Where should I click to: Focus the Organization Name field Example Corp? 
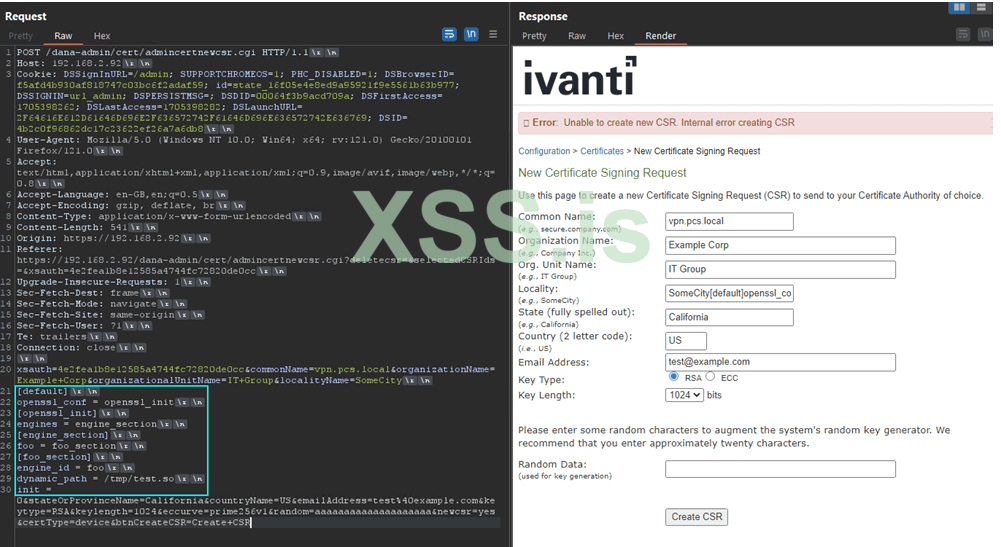click(x=780, y=245)
